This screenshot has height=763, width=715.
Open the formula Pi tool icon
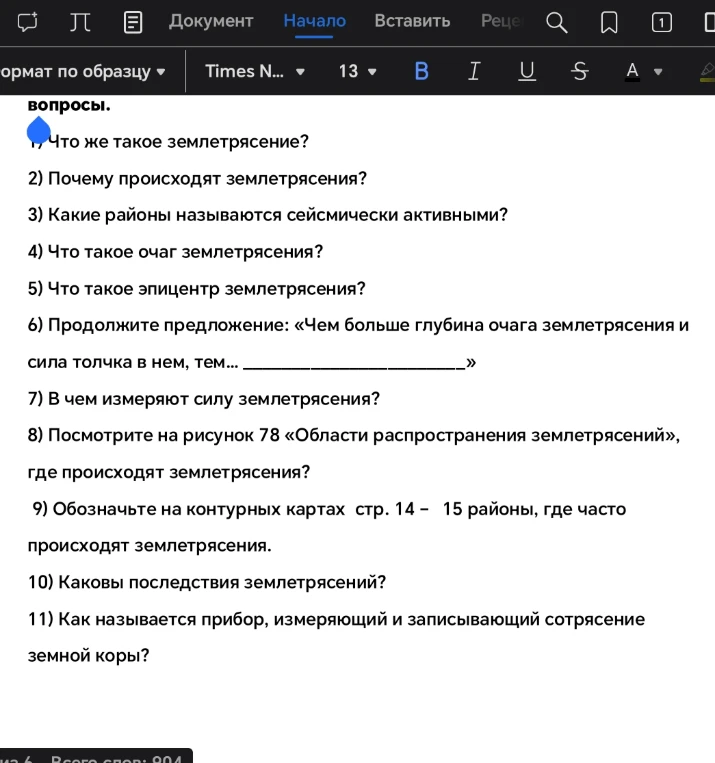(x=80, y=22)
